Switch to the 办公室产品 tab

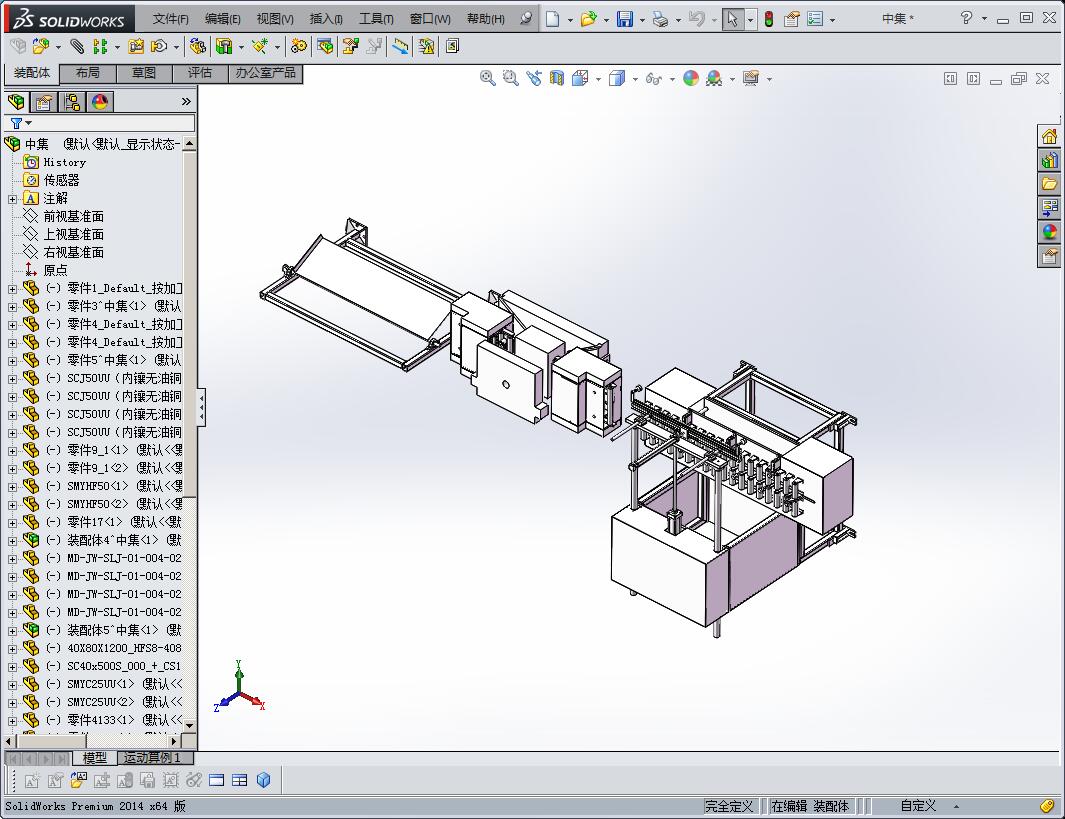coord(266,73)
